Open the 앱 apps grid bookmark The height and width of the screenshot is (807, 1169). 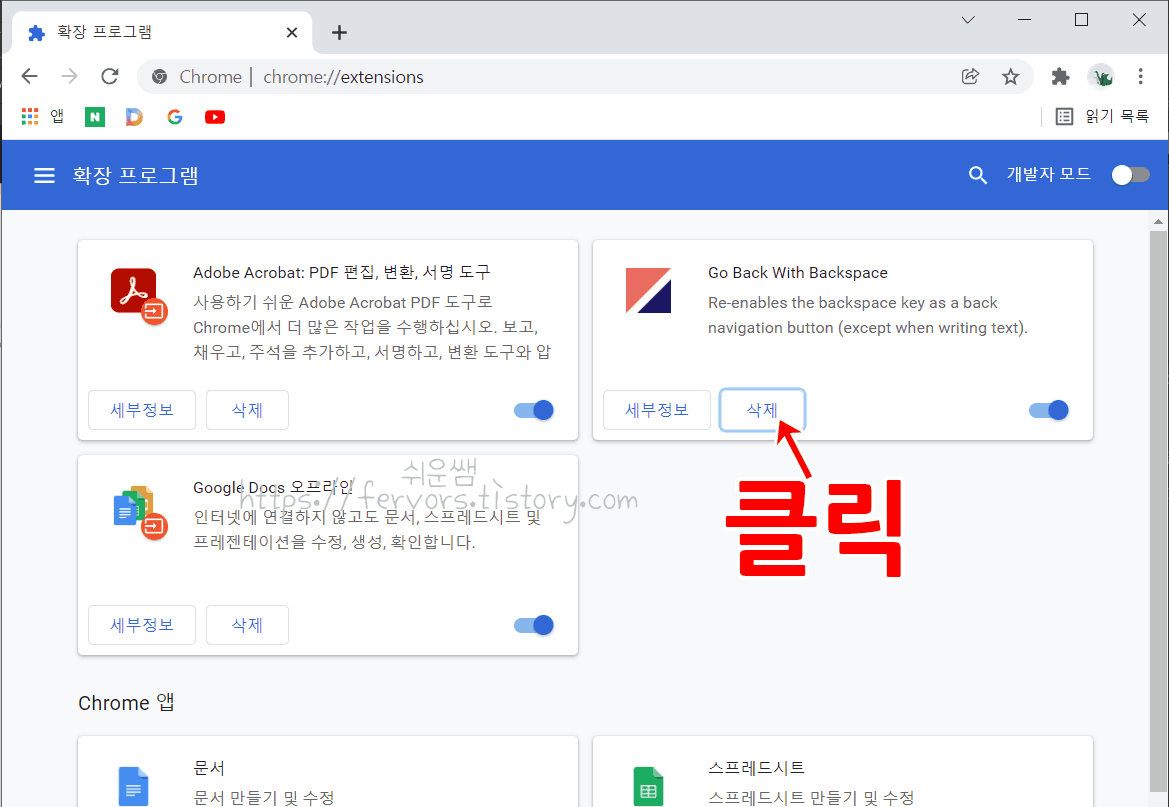[42, 116]
